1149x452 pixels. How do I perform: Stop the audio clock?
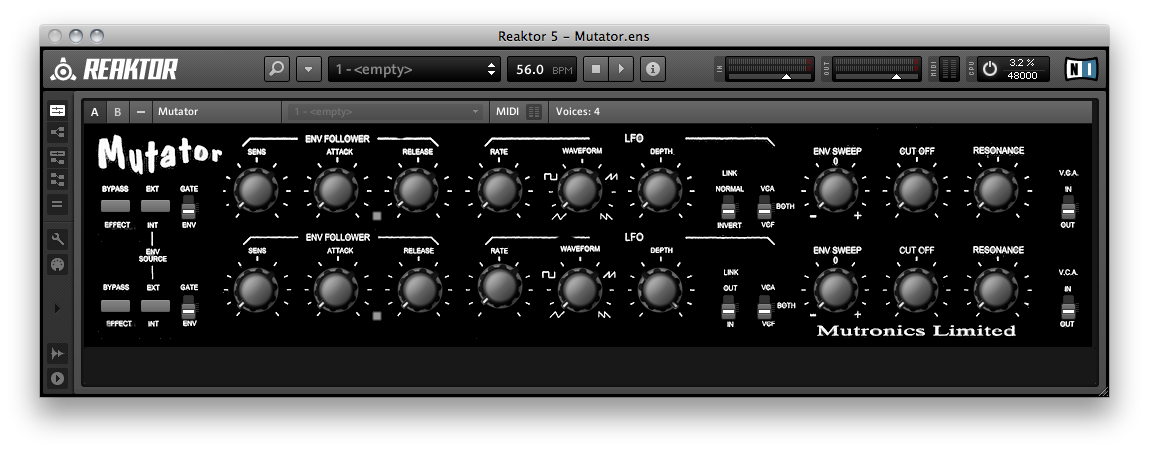[596, 69]
